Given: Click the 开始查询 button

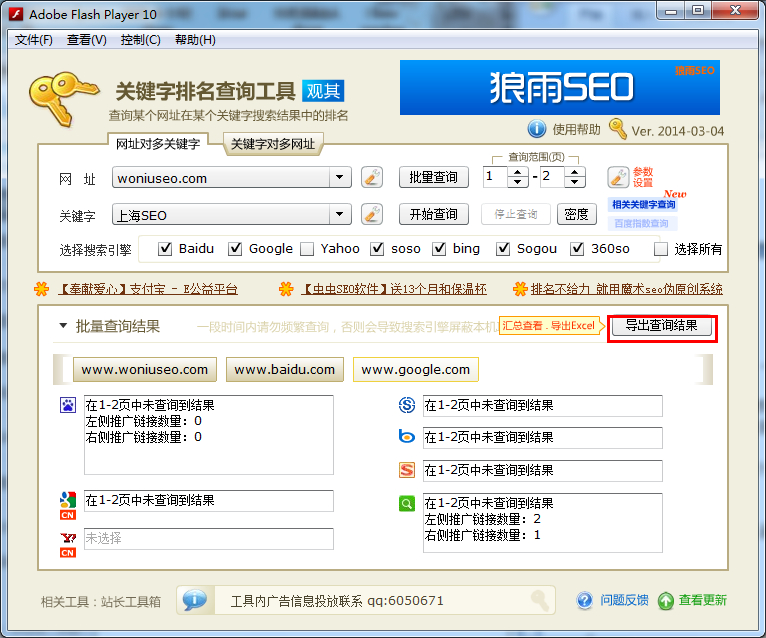Looking at the screenshot, I should click(x=434, y=214).
